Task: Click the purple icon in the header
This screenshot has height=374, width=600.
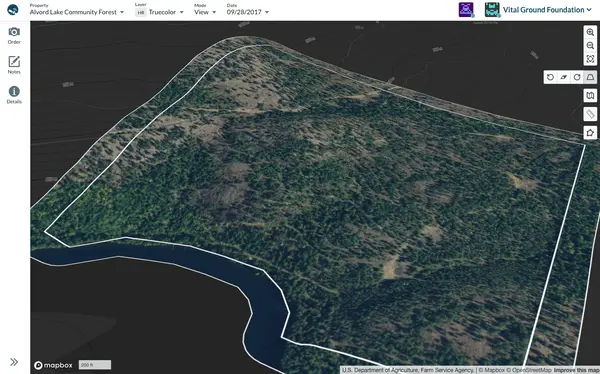Action: pos(466,10)
